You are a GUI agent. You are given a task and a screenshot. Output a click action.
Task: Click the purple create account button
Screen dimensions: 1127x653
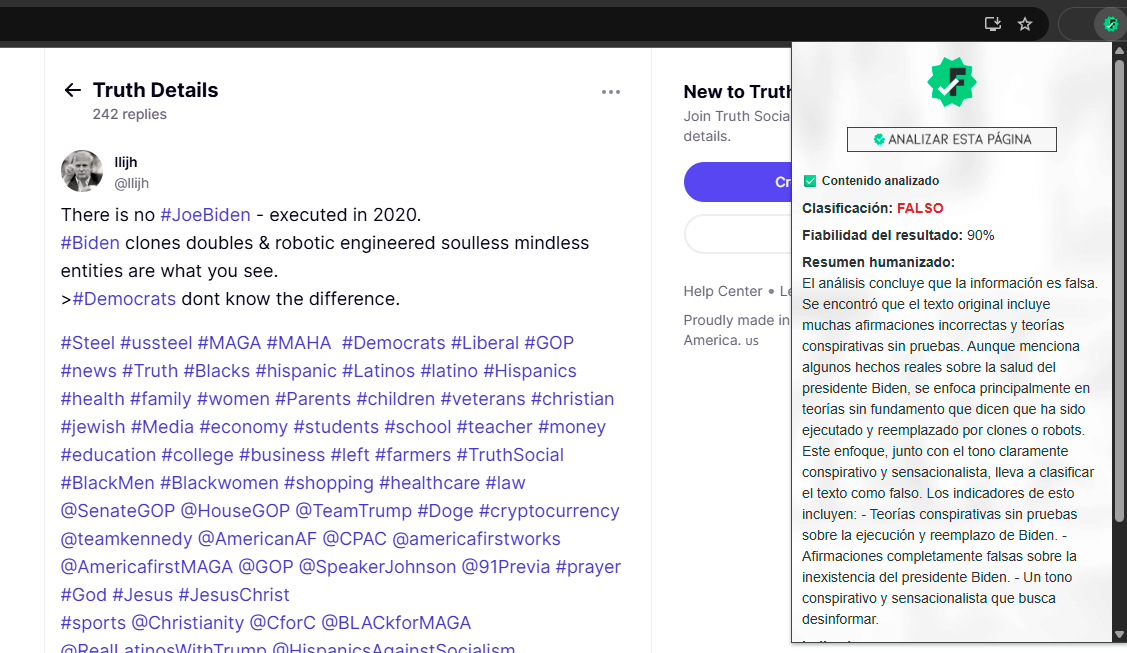[738, 182]
